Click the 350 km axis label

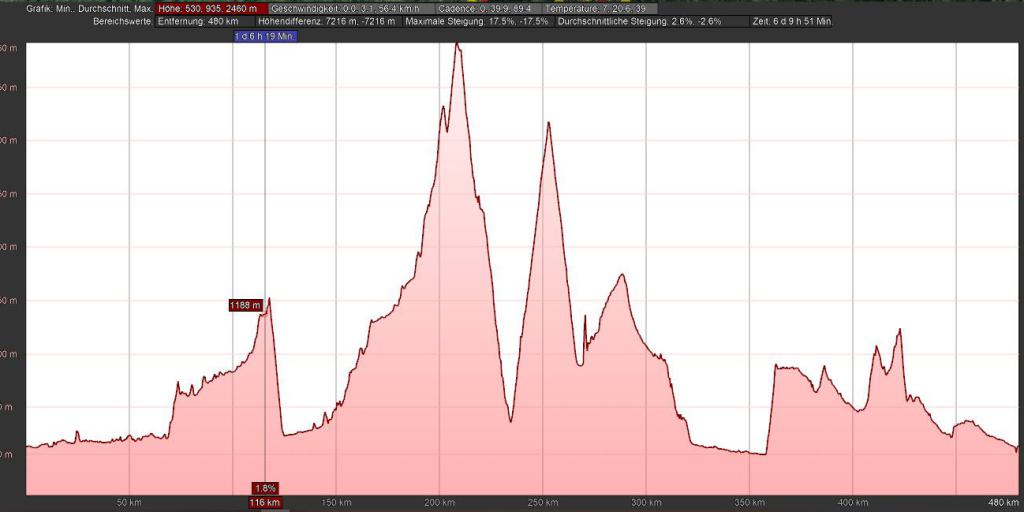tap(749, 502)
